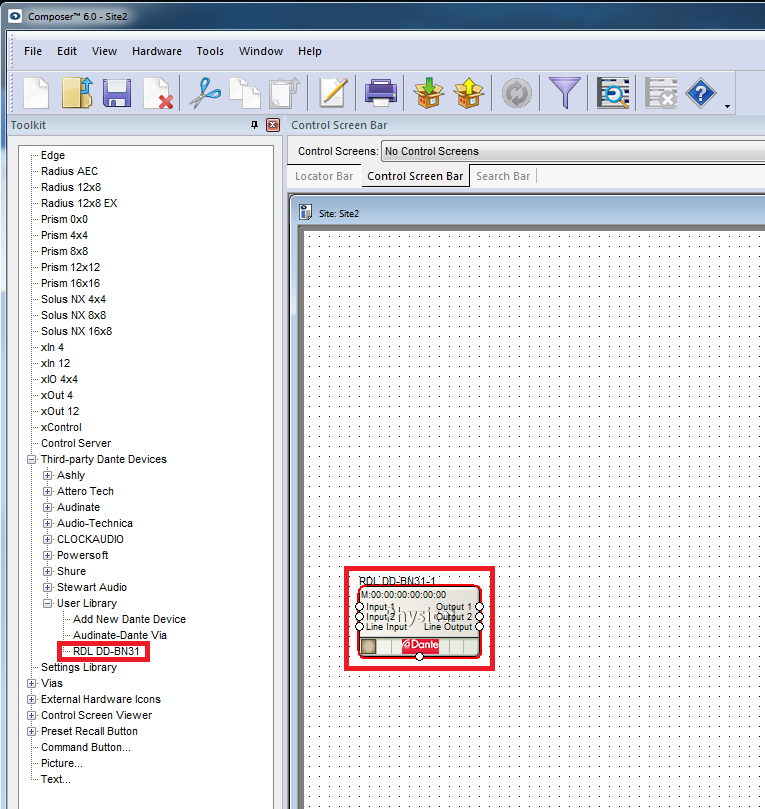Save the site with floppy disk icon
765x809 pixels.
click(x=117, y=93)
